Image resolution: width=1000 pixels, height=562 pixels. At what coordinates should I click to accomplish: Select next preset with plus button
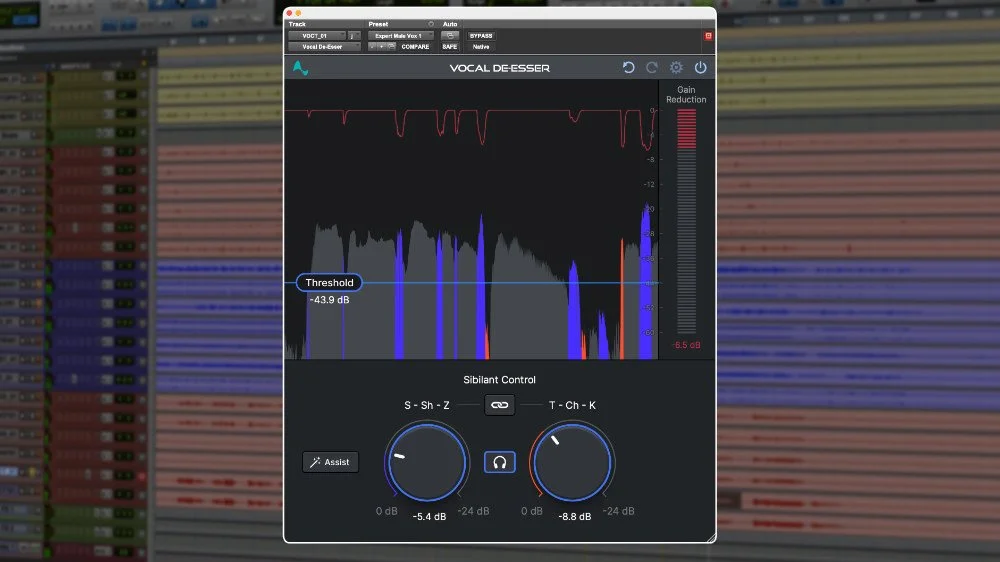pyautogui.click(x=381, y=47)
